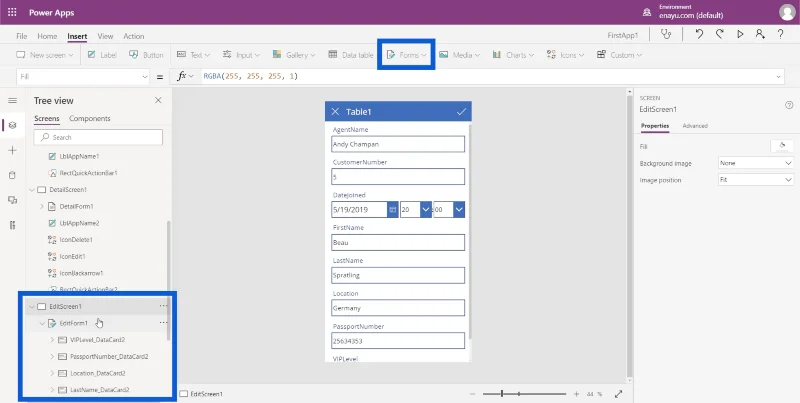This screenshot has width=800, height=403.
Task: Collapse the EditScreen1 tree node
Action: click(32, 307)
